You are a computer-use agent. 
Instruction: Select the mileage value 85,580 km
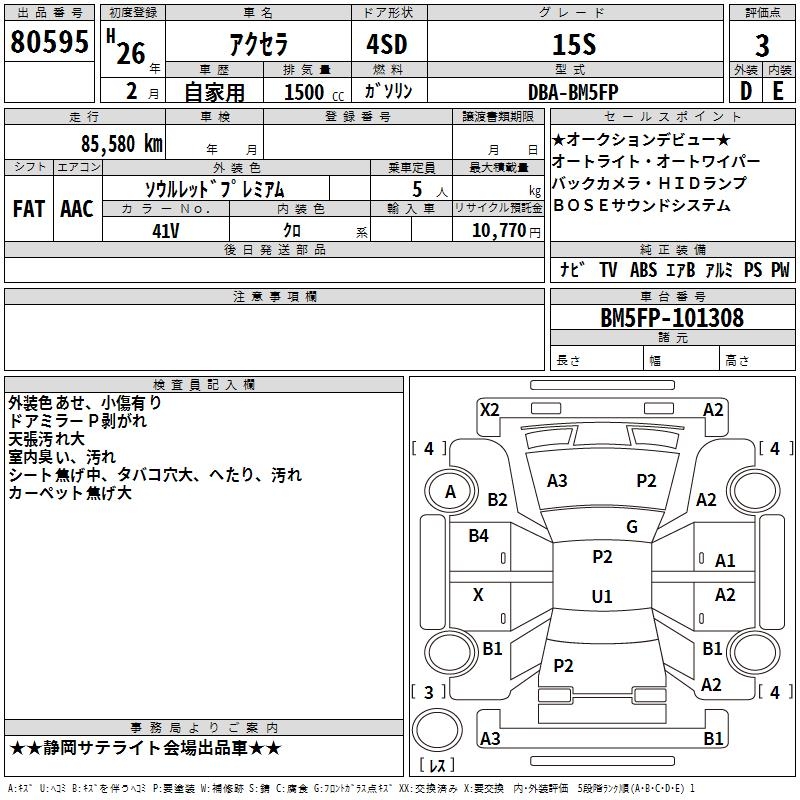pyautogui.click(x=122, y=144)
